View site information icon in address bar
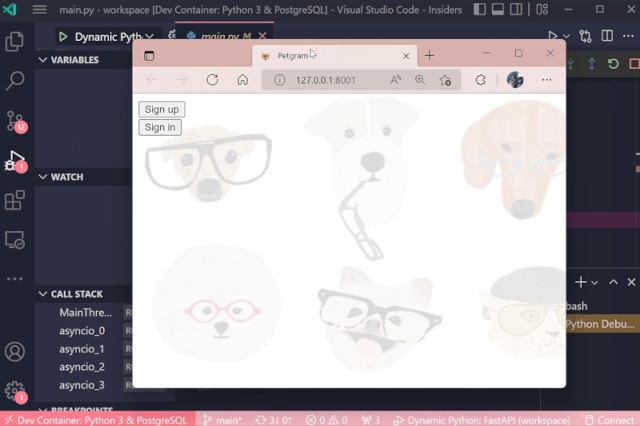640x426 pixels. pos(280,80)
